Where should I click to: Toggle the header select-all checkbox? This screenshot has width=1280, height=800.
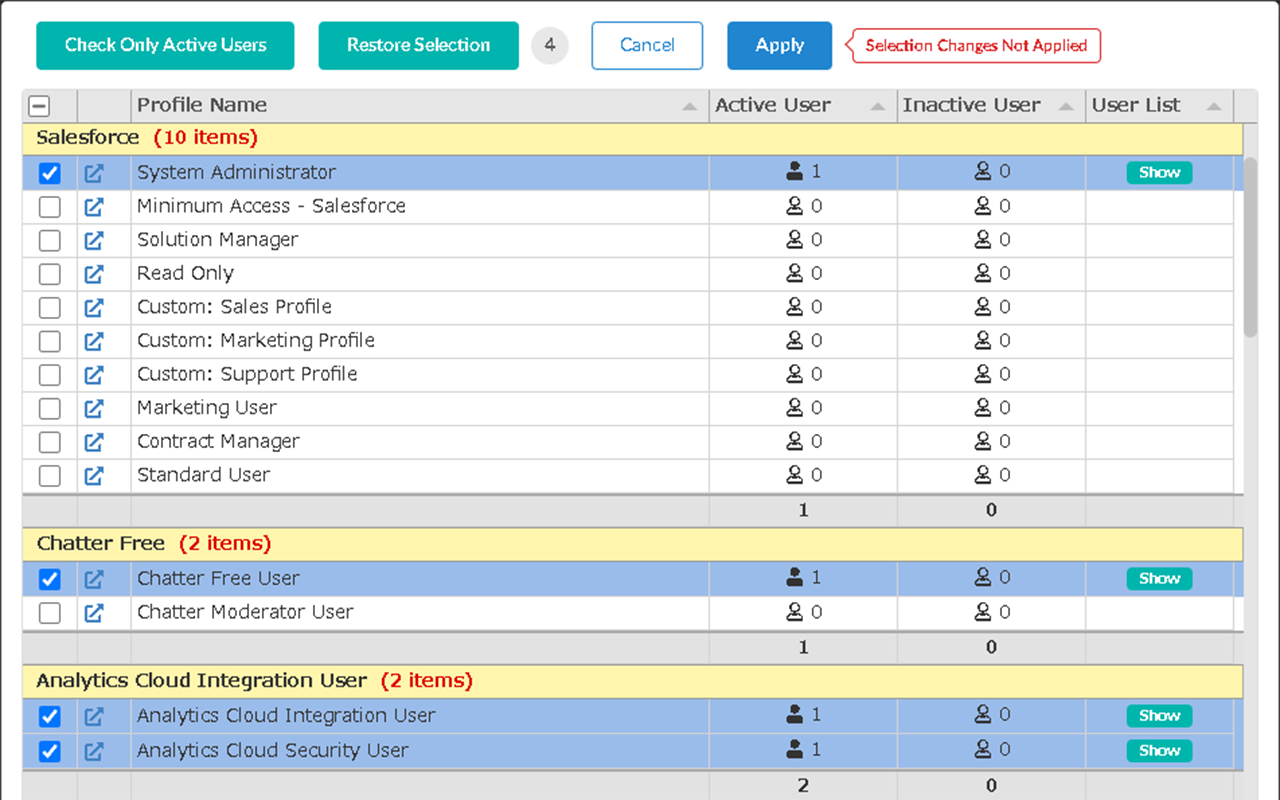[40, 106]
